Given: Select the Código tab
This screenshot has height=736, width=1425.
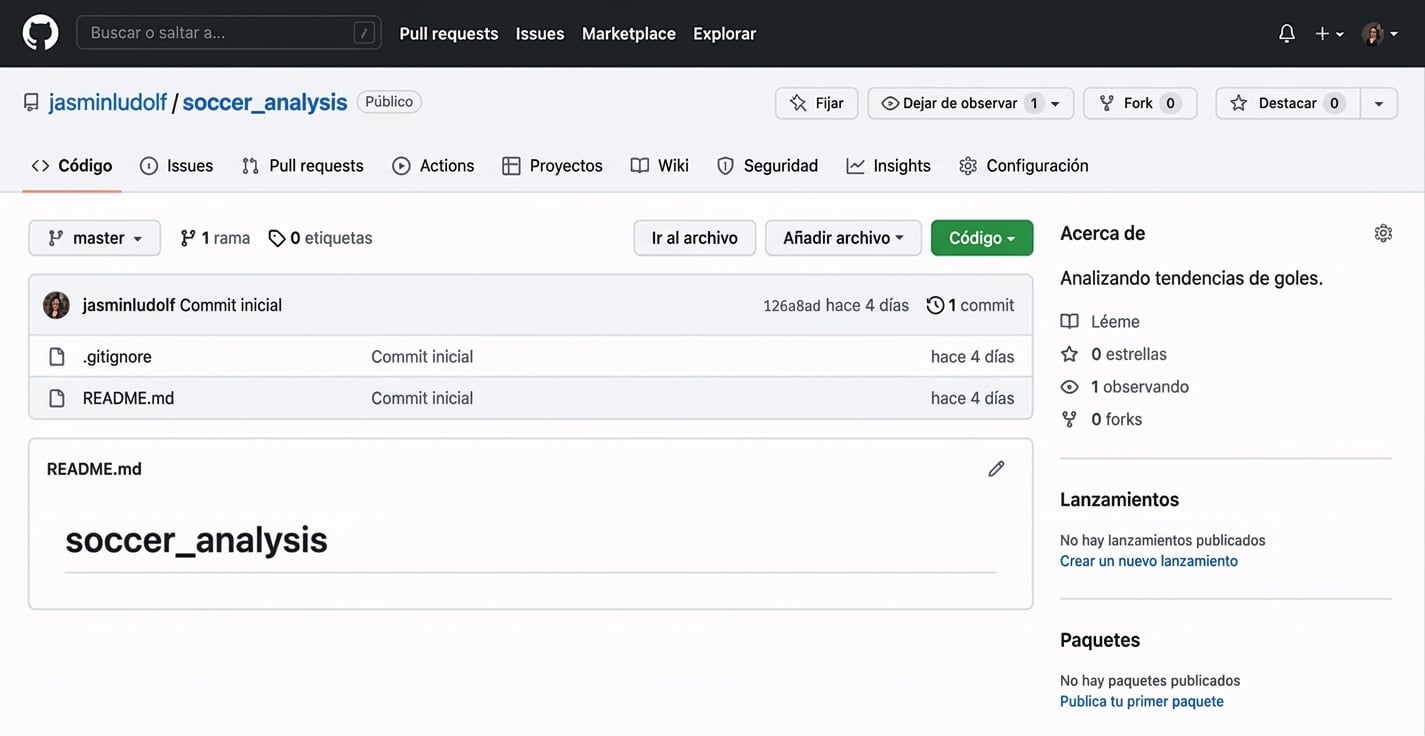Looking at the screenshot, I should [72, 166].
